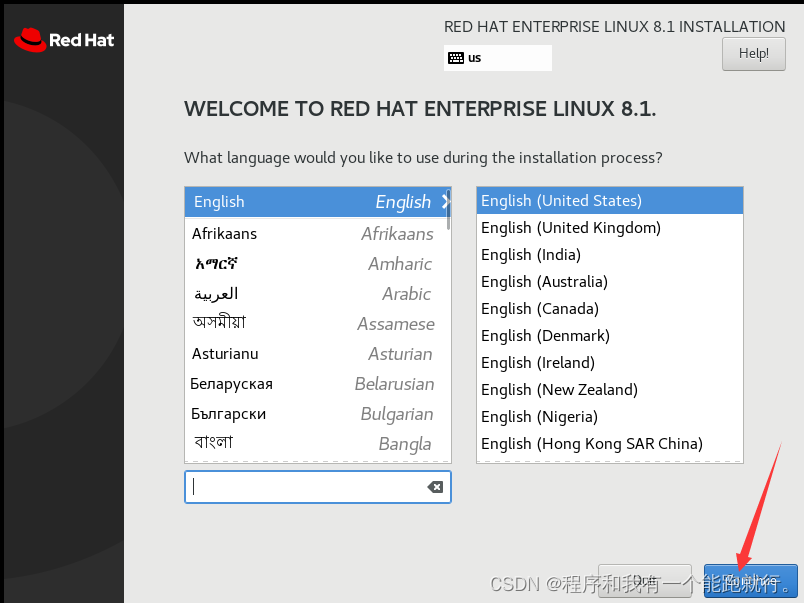Select Asturianu in the language list
The height and width of the screenshot is (603, 804).
pyautogui.click(x=317, y=354)
